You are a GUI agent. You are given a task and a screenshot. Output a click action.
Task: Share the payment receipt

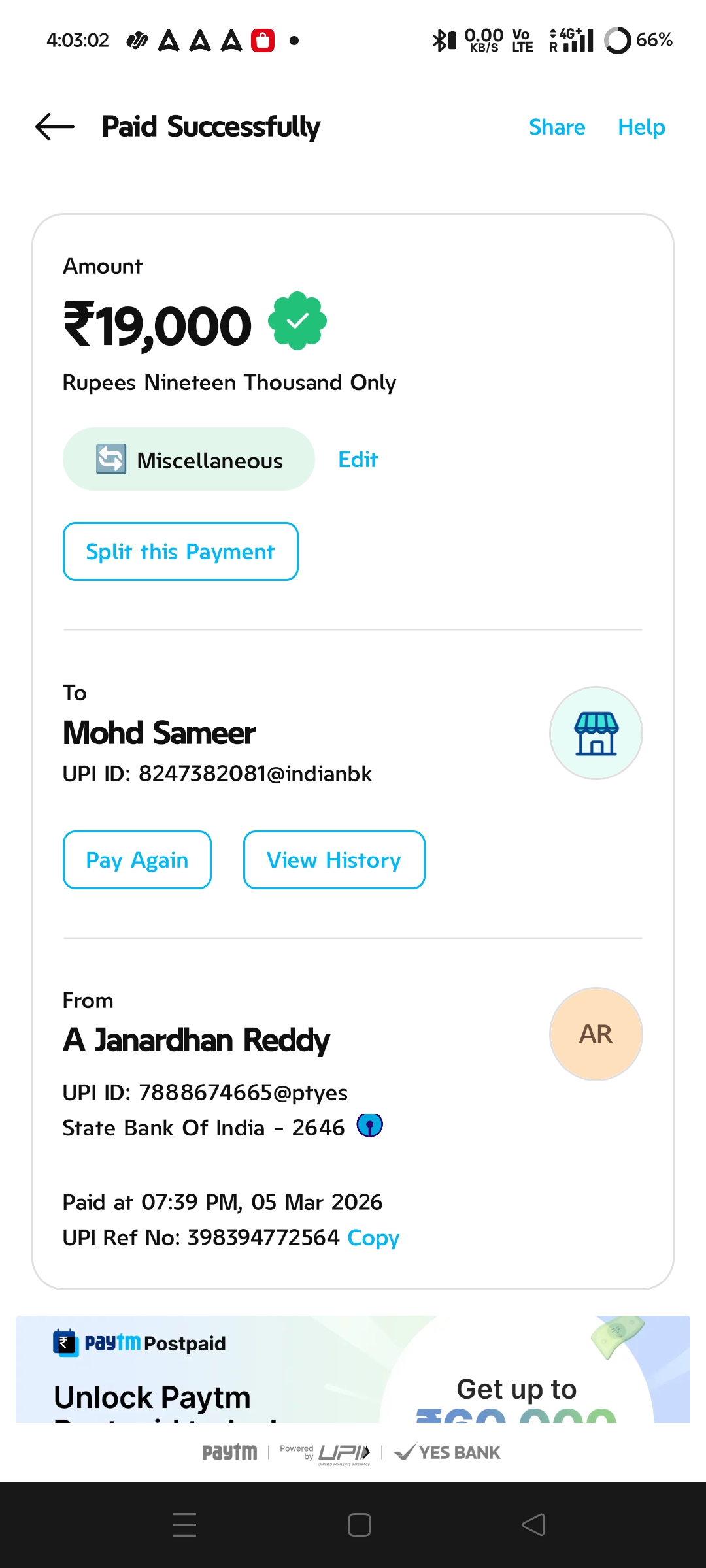point(557,127)
